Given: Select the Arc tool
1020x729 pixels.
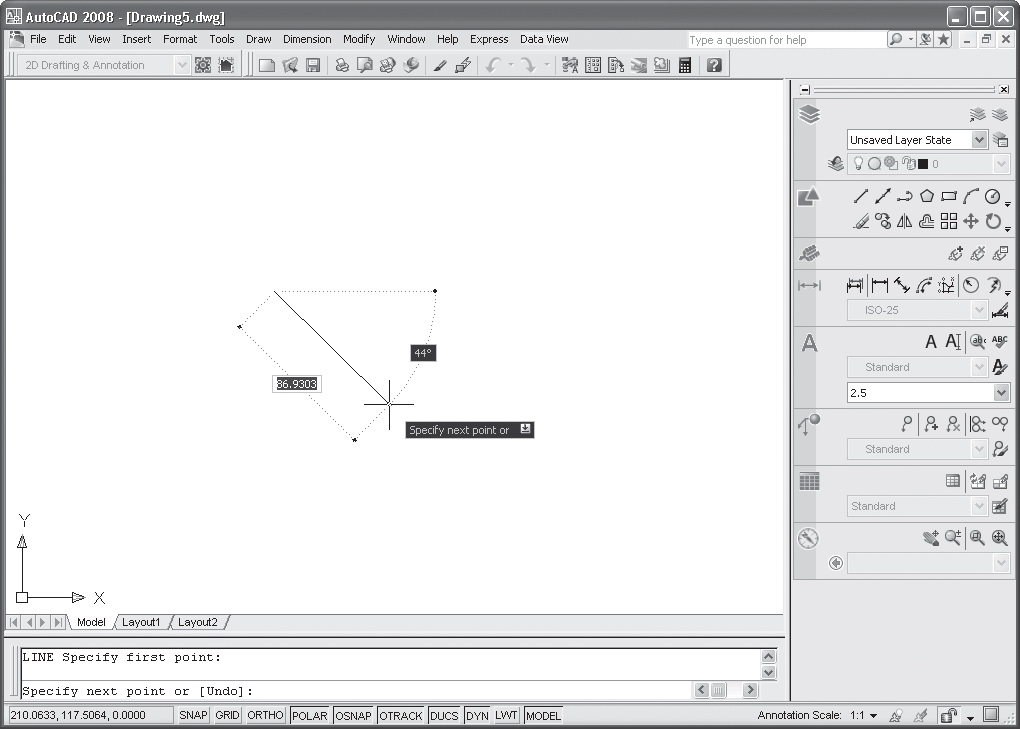Looking at the screenshot, I should click(x=971, y=196).
